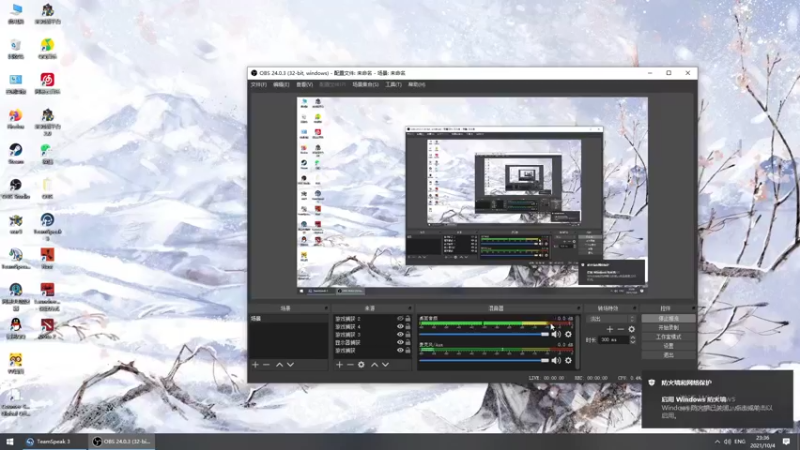Open the QQ penguin desktop icon

tap(16, 328)
